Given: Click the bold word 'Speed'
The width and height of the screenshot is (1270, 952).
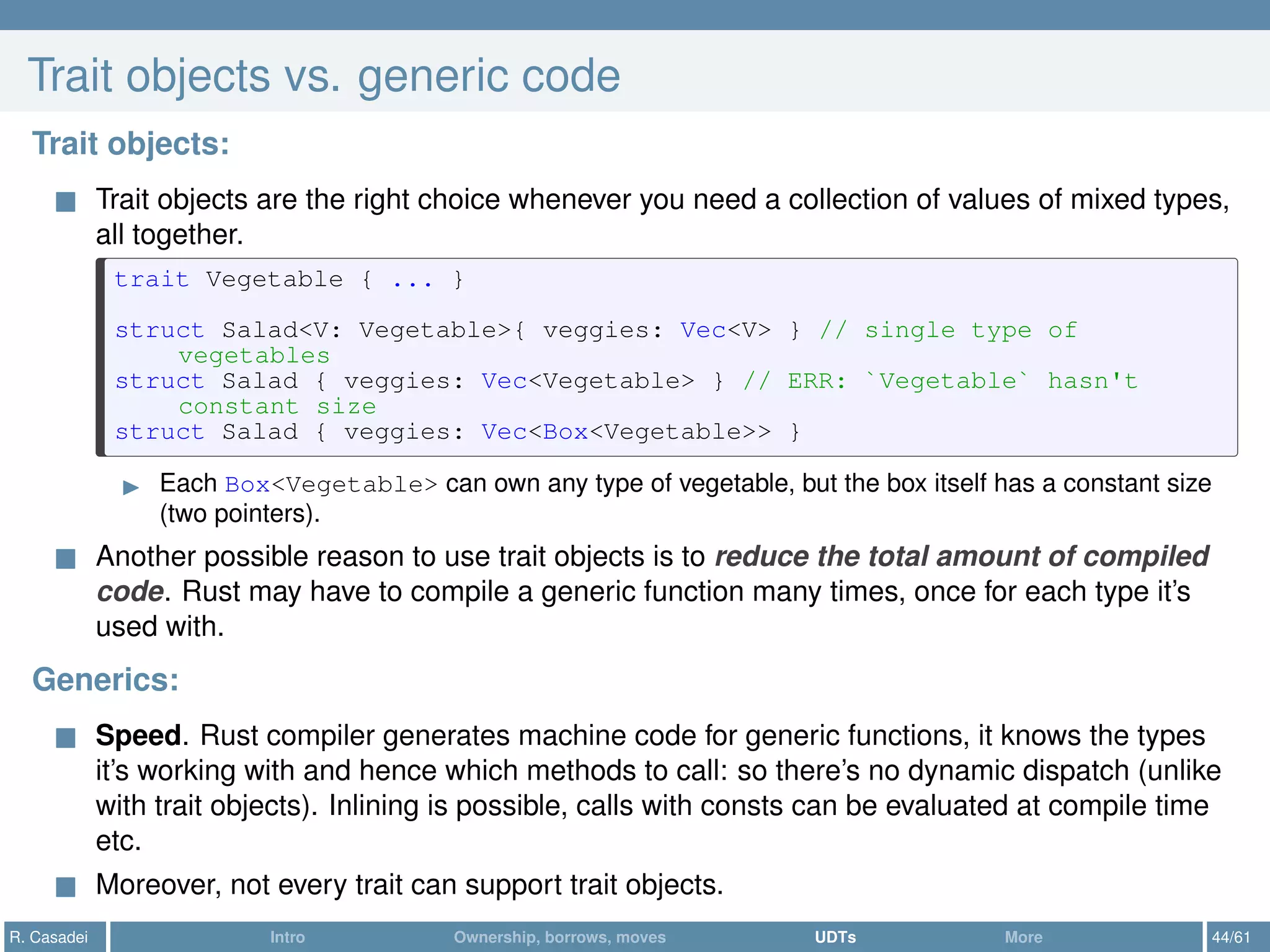Looking at the screenshot, I should [138, 736].
